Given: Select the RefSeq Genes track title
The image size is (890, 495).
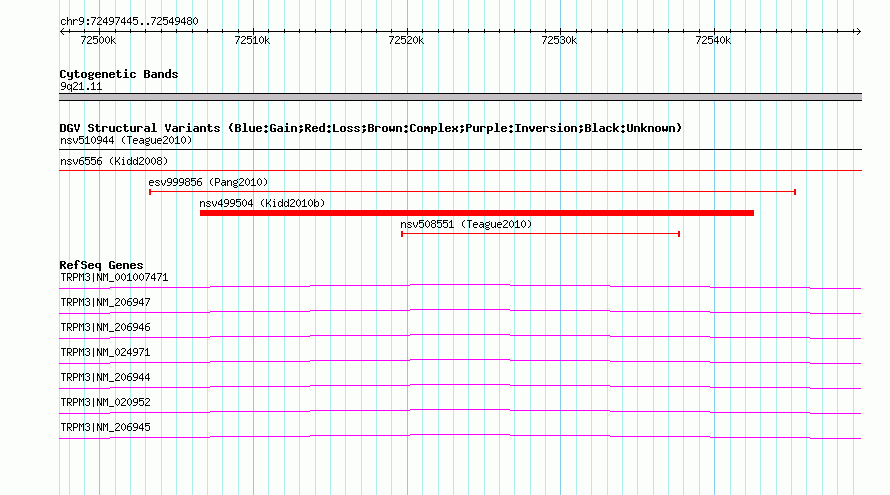Looking at the screenshot, I should click(101, 265).
